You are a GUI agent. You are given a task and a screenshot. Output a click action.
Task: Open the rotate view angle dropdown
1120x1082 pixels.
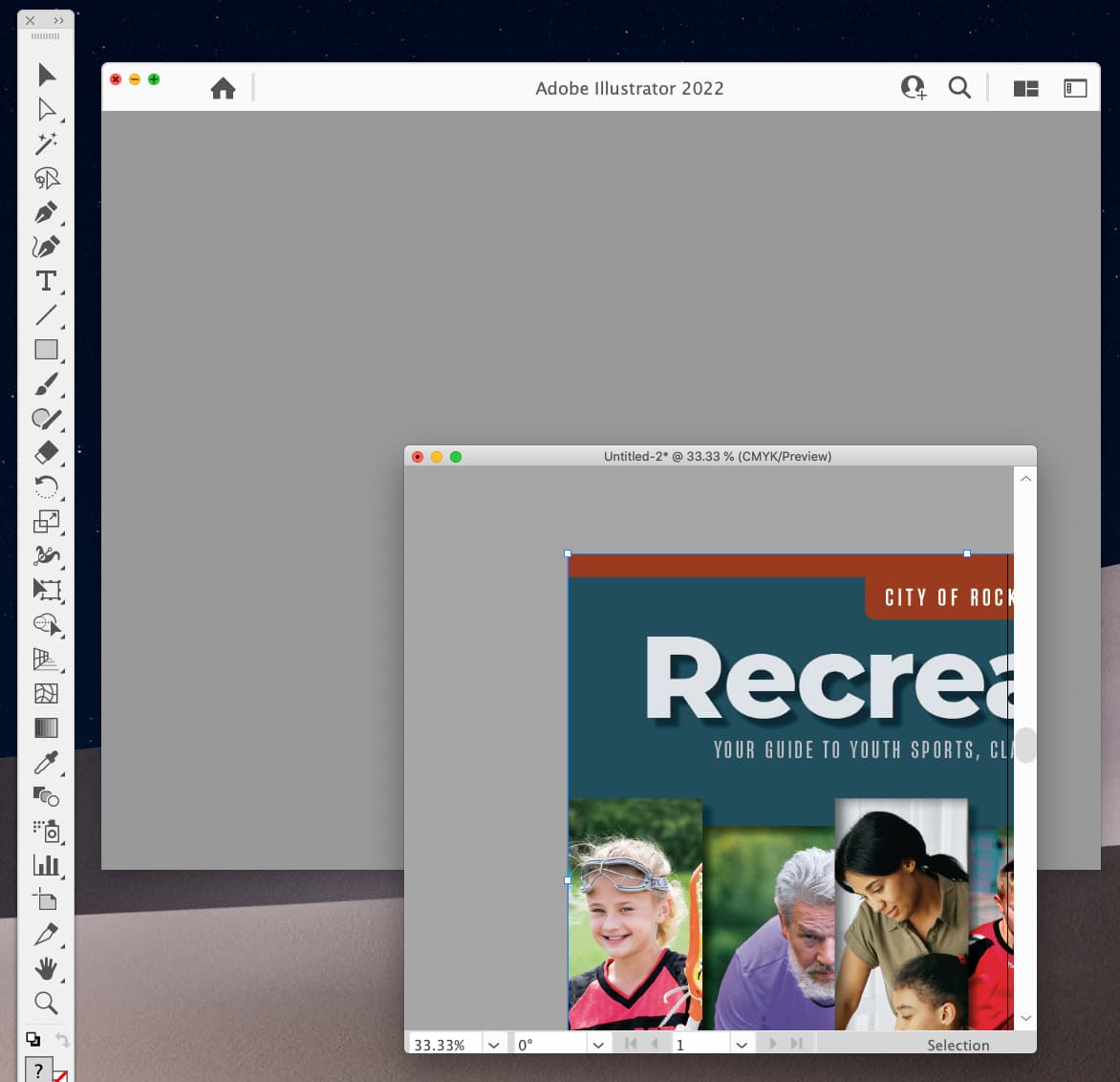coord(598,1045)
